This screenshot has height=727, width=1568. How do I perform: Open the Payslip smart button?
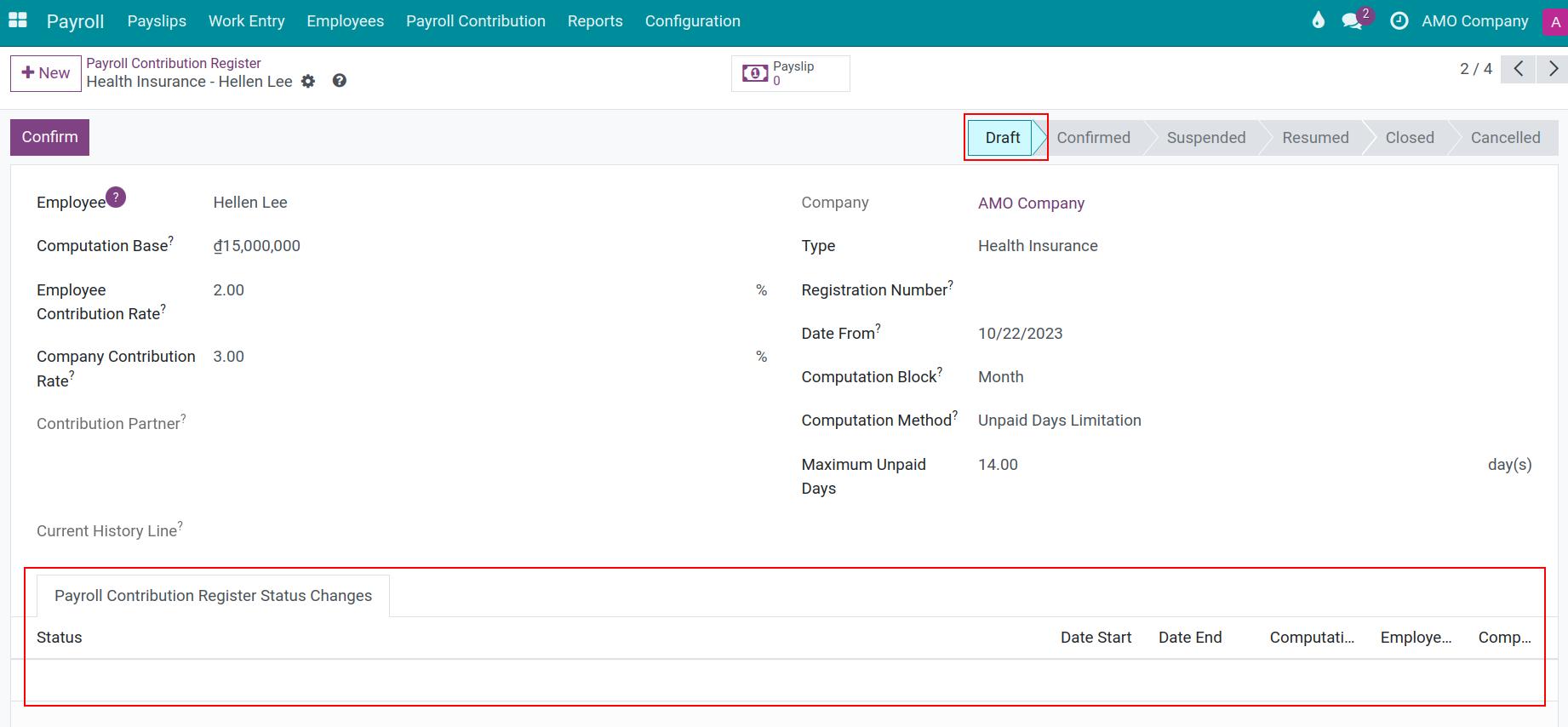(790, 73)
